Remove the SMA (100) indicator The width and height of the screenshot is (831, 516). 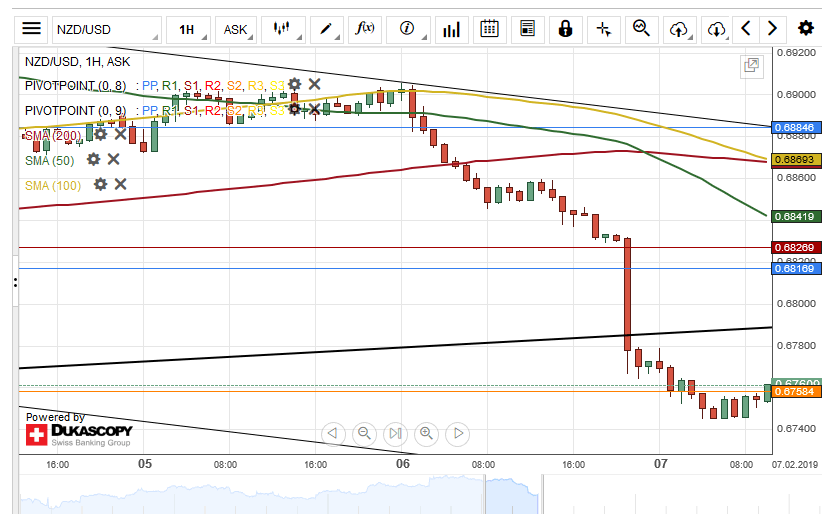coord(121,184)
